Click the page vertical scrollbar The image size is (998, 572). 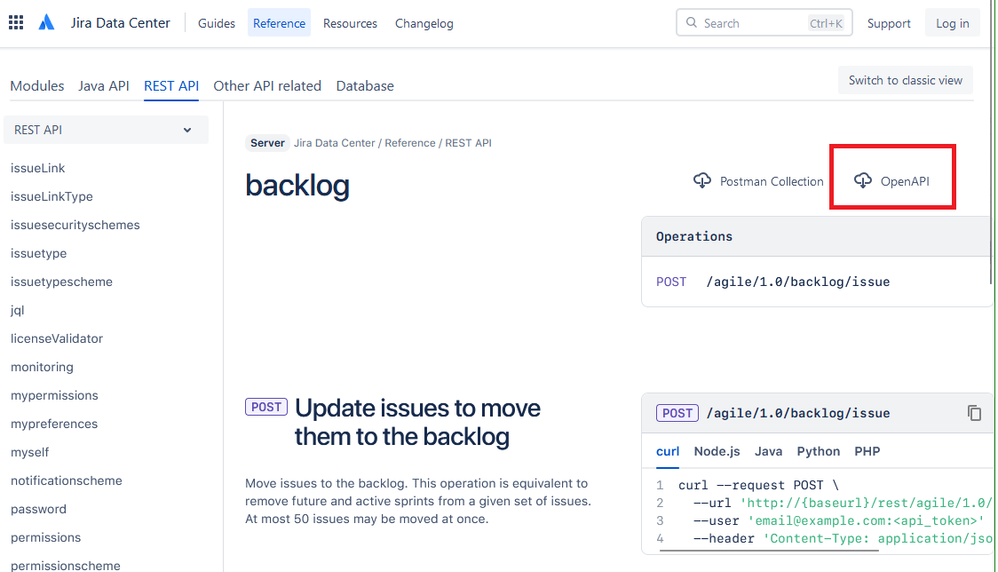pyautogui.click(x=992, y=143)
